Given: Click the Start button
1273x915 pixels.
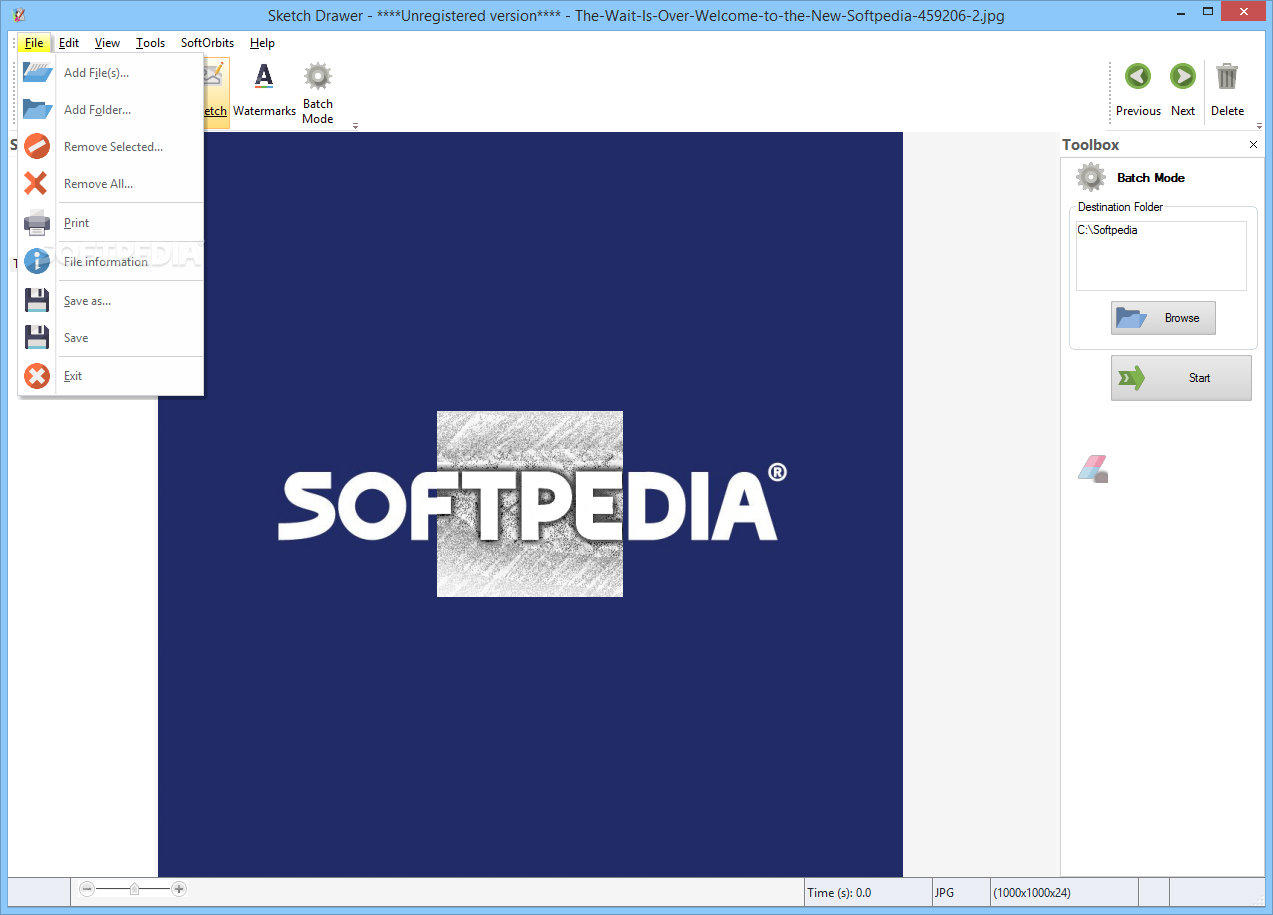Looking at the screenshot, I should tap(1181, 378).
